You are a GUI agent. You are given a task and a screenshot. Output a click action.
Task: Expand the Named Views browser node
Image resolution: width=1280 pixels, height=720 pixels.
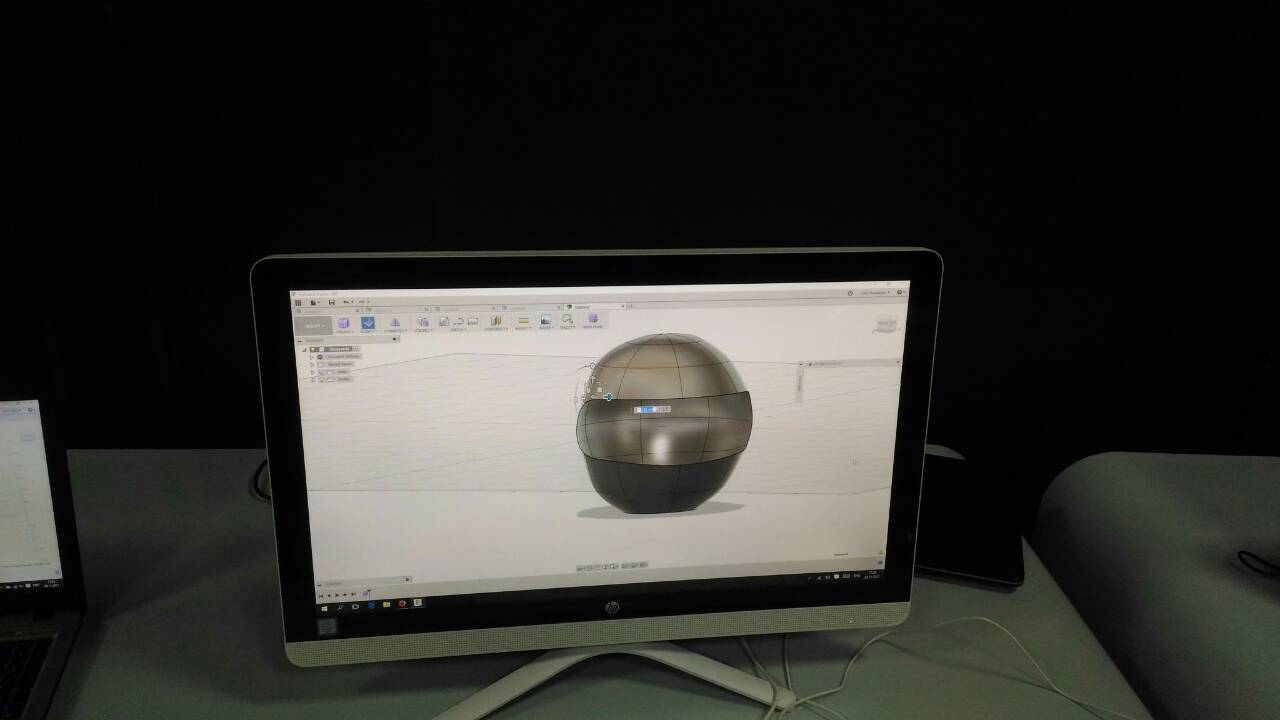pos(311,364)
